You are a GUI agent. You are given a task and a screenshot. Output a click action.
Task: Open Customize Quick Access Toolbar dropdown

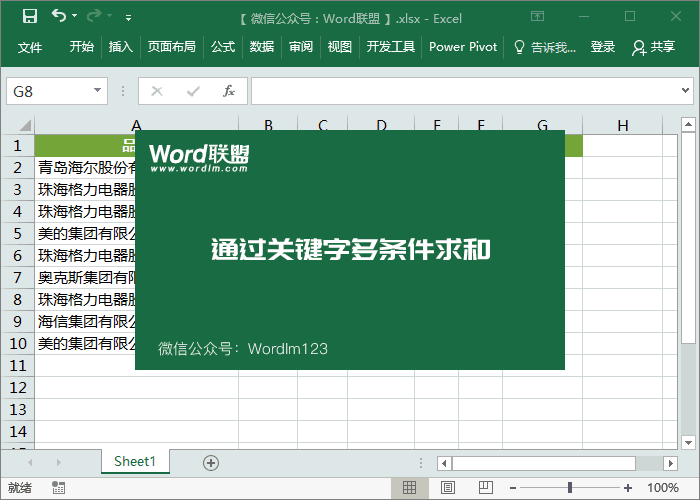(x=128, y=17)
